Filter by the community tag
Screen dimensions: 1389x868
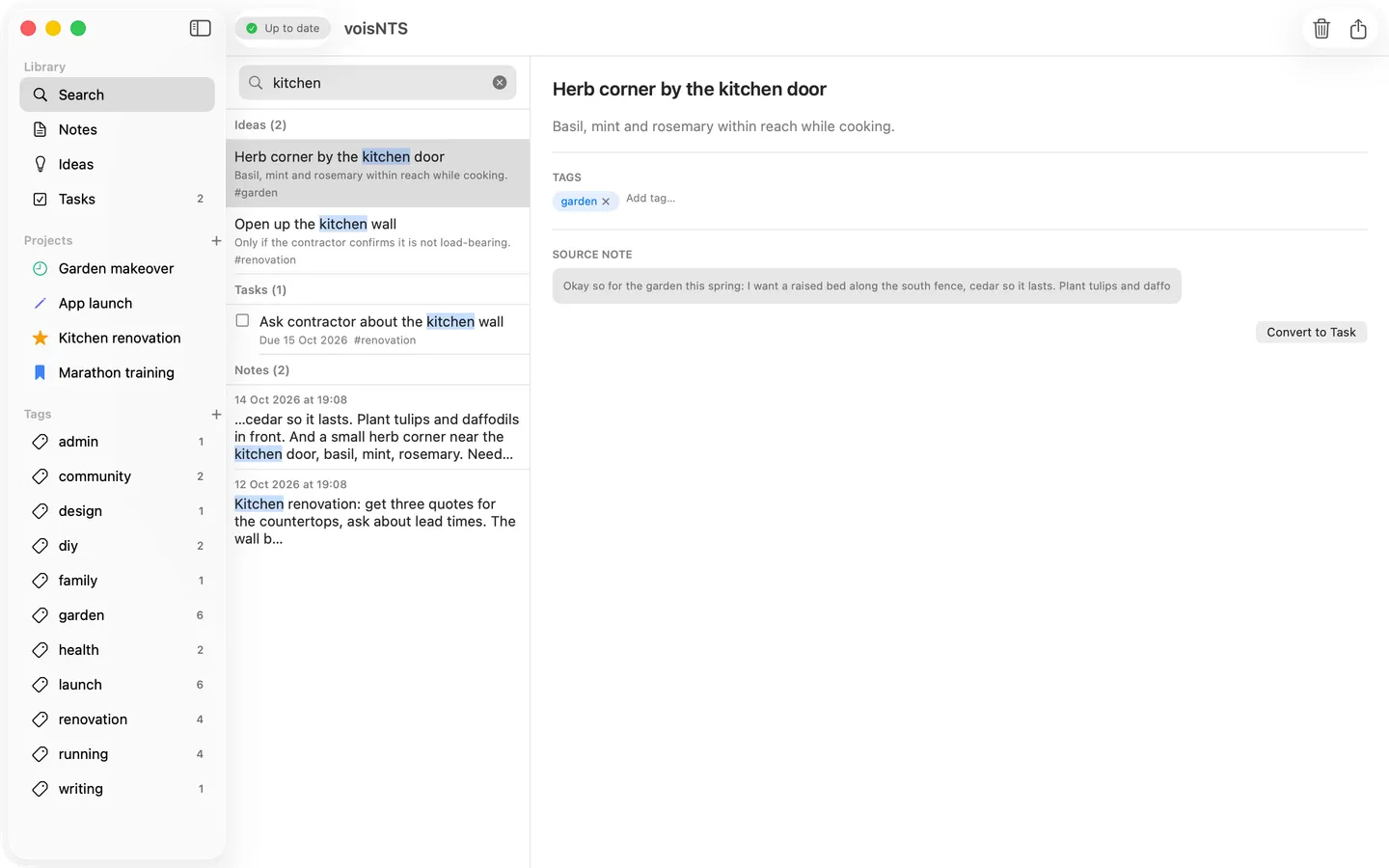click(117, 476)
